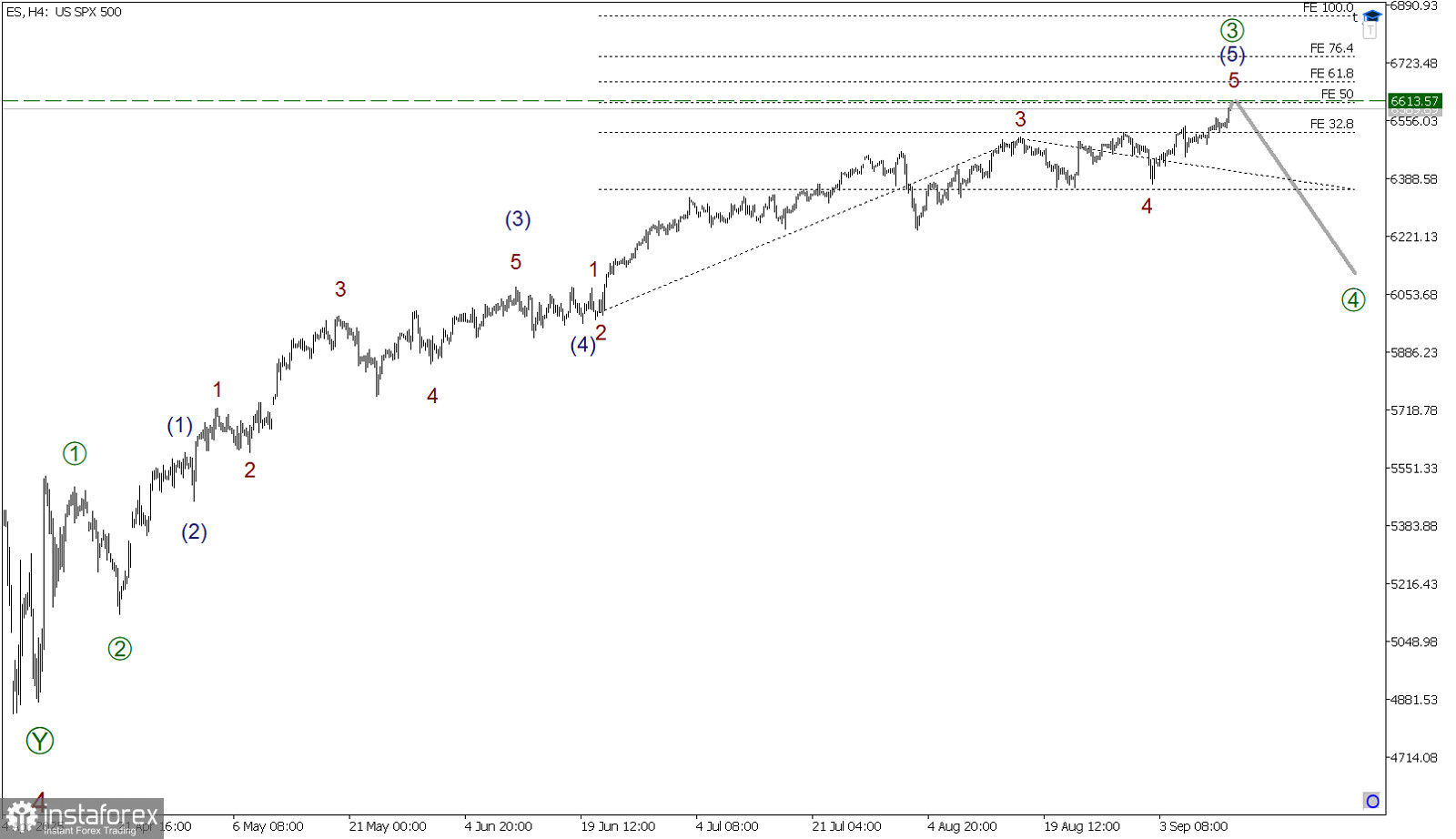Click price axis value 6221.13
Viewport: 1456px width, 839px height.
pos(1413,237)
